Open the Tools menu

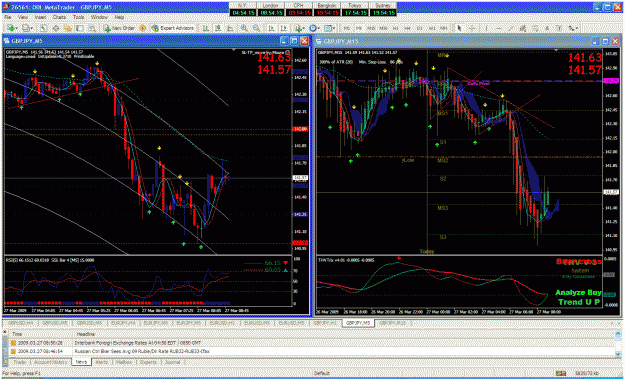pyautogui.click(x=79, y=18)
